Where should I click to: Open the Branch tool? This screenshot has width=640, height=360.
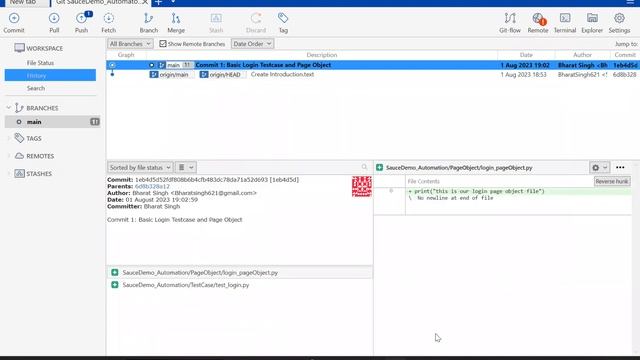point(149,23)
